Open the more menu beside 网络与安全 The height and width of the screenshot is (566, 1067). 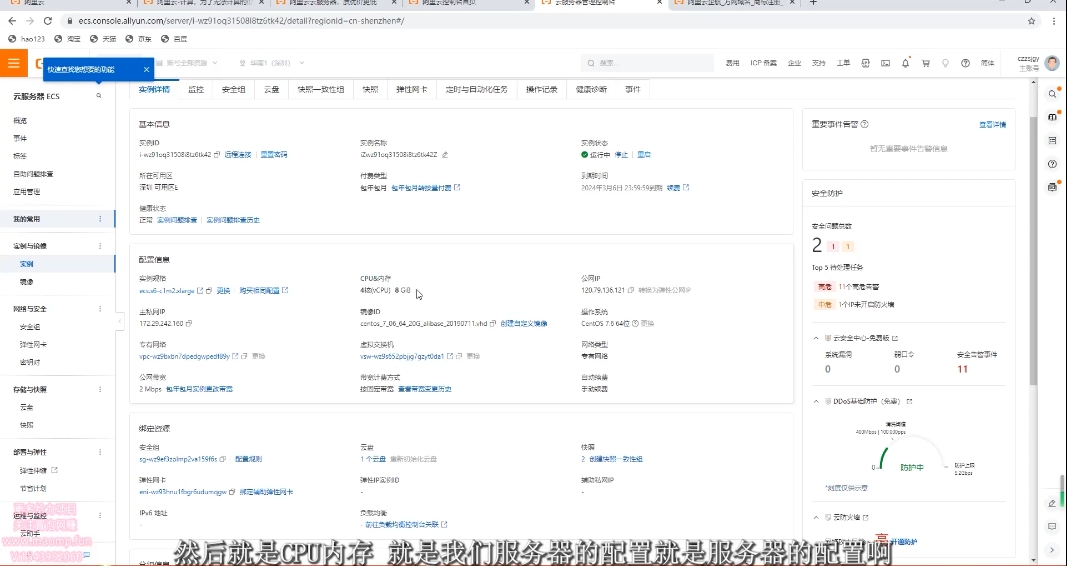point(101,309)
